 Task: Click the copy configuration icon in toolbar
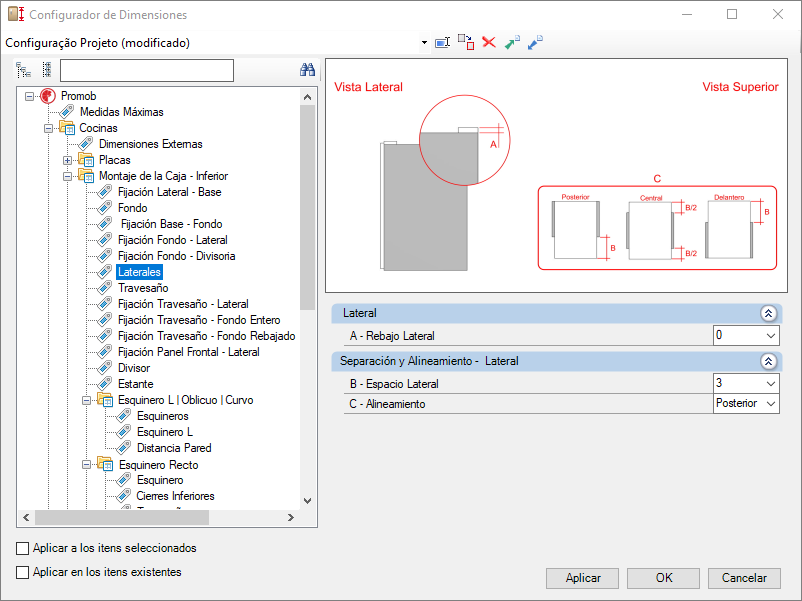[x=466, y=42]
